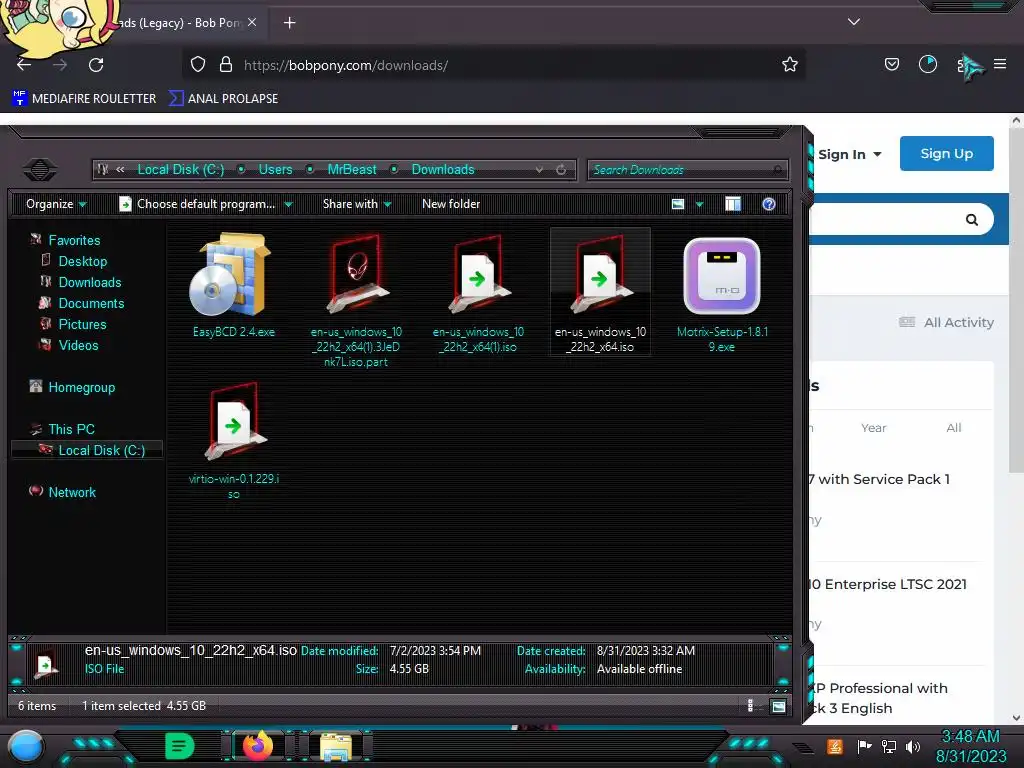Refresh the Downloads folder address bar
1024x768 pixels.
pyautogui.click(x=561, y=170)
